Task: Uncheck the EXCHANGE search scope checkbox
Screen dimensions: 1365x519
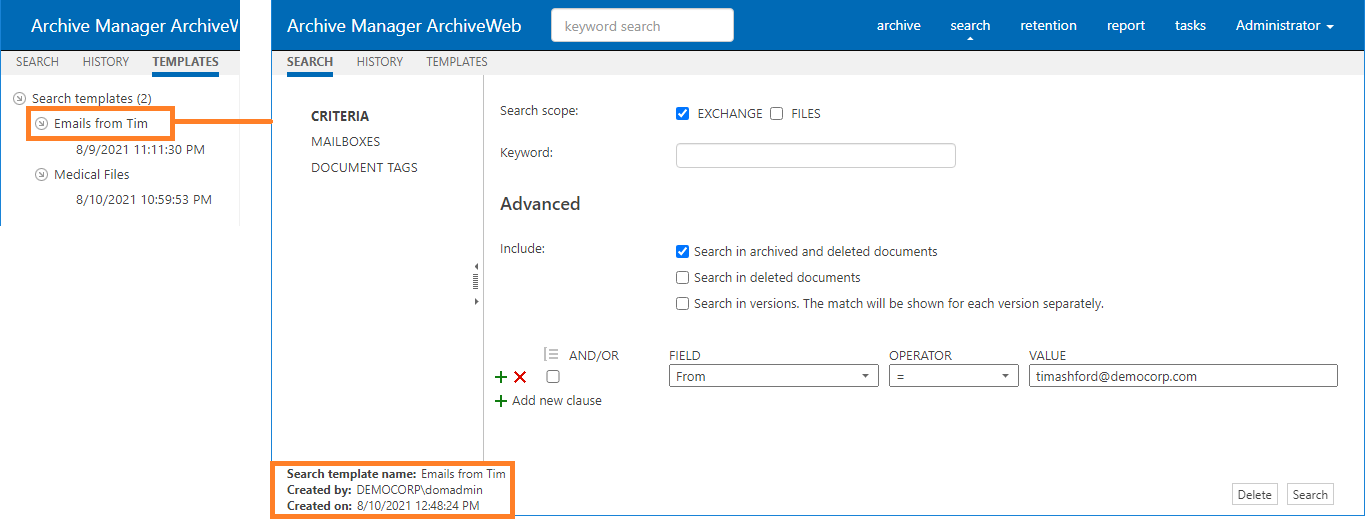Action: pos(683,114)
